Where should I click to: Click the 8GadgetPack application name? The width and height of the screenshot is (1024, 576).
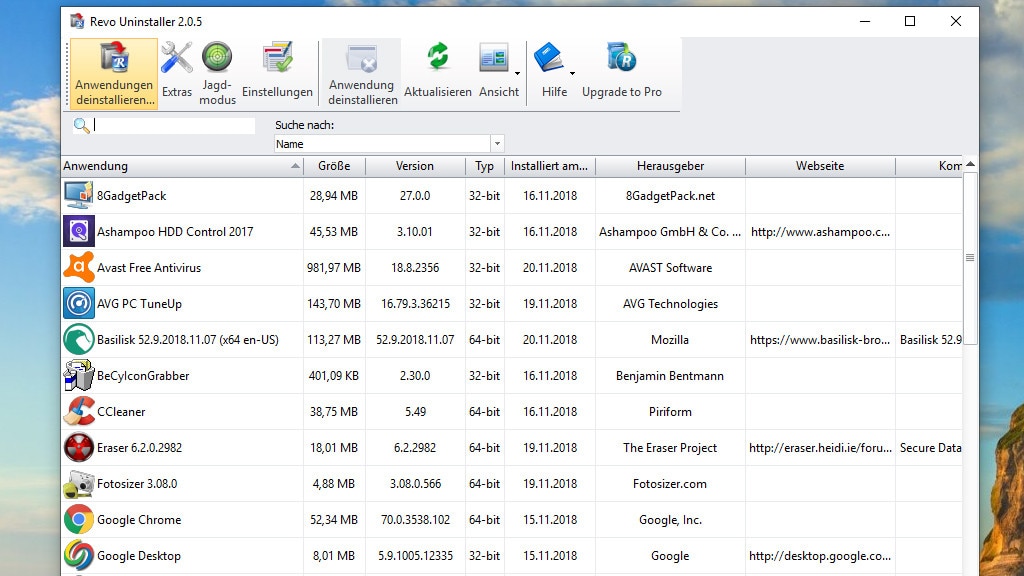[131, 196]
